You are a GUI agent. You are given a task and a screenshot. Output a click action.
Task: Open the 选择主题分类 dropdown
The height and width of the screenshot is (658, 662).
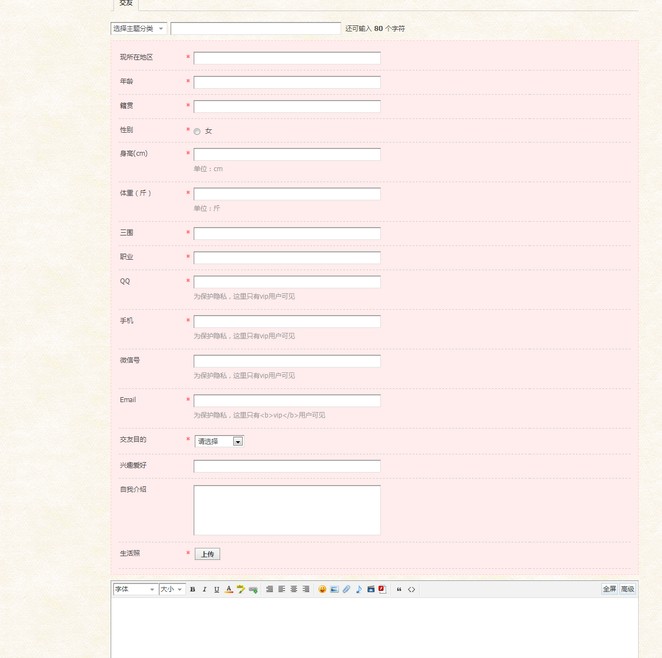(x=138, y=29)
